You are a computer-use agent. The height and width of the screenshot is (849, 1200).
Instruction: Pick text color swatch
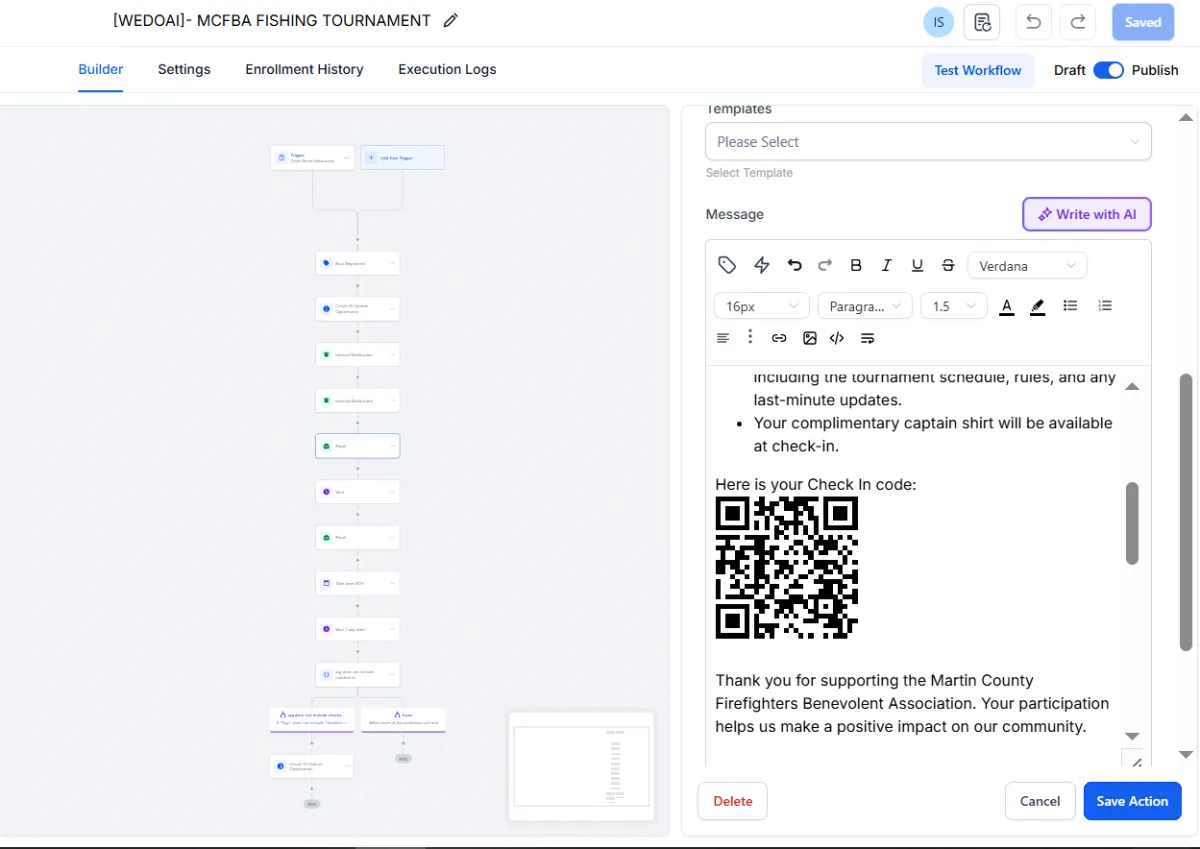[x=1007, y=306]
